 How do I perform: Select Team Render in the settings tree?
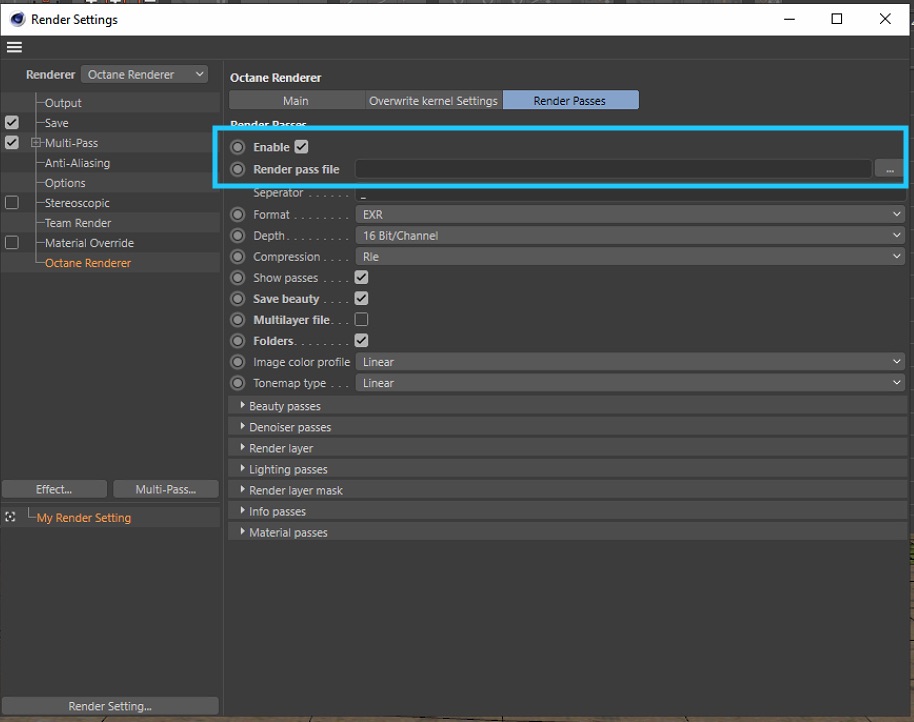78,223
